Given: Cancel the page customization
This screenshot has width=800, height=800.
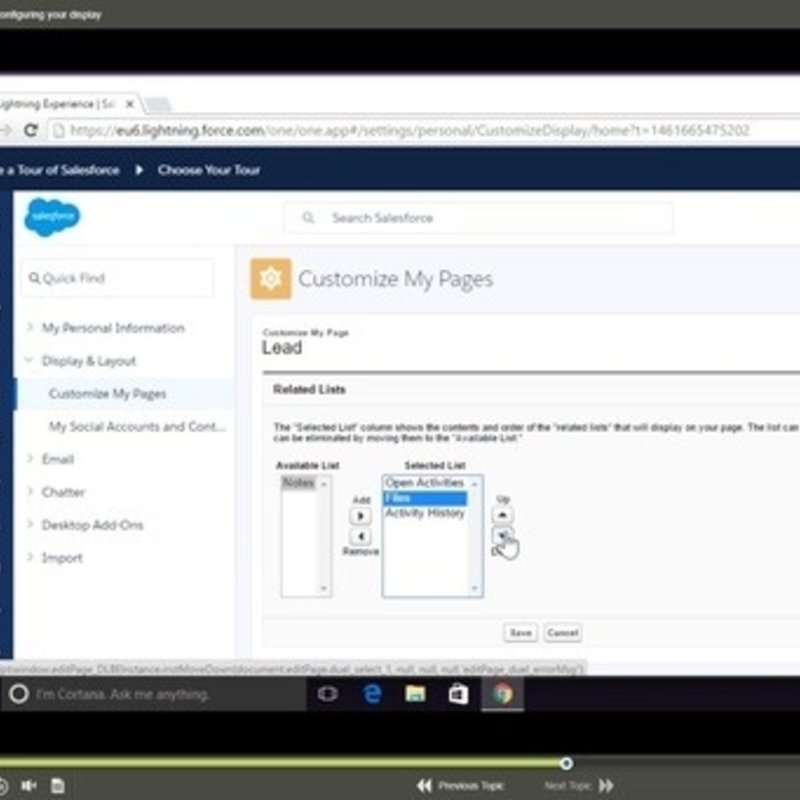Looking at the screenshot, I should [x=563, y=633].
